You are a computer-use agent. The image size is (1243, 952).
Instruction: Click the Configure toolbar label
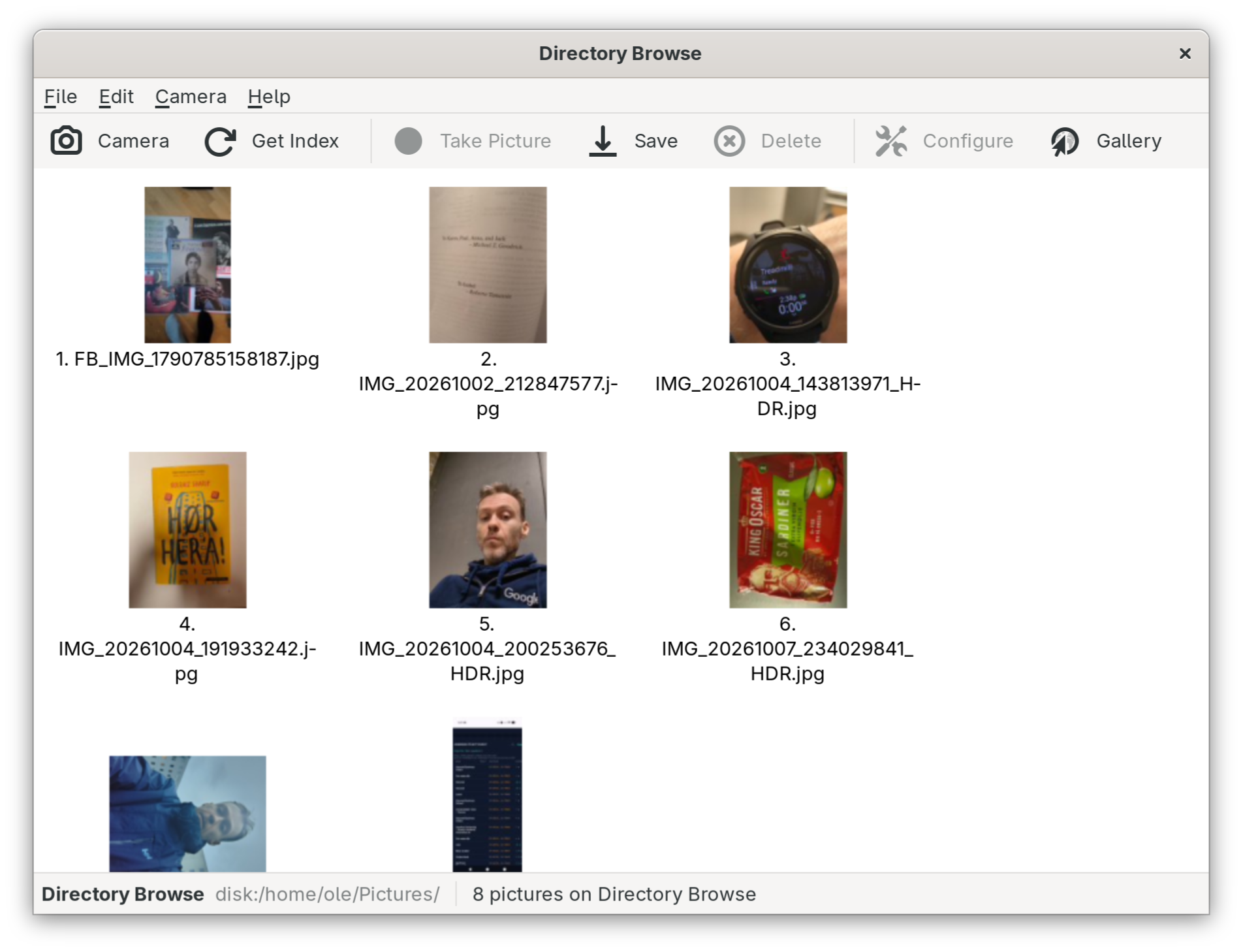(x=968, y=141)
